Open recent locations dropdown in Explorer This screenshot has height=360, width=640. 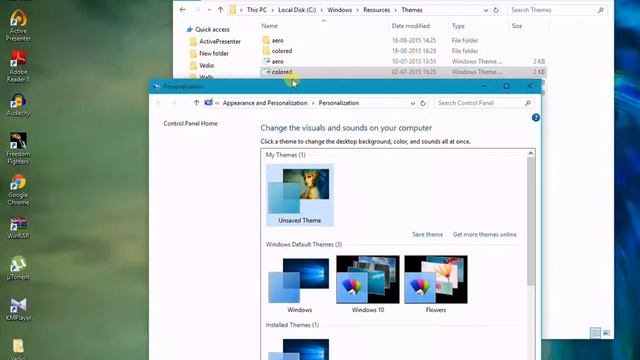tap(209, 10)
